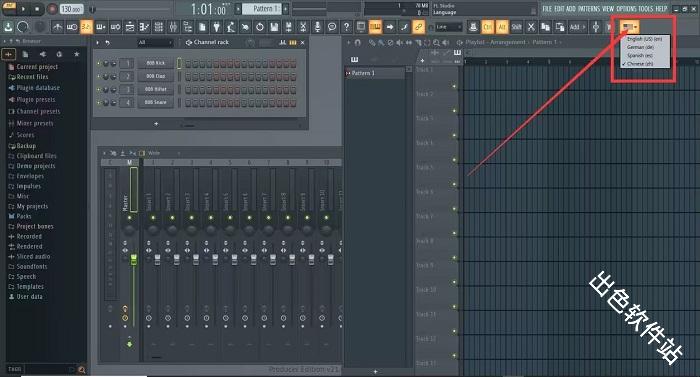The width and height of the screenshot is (700, 377).
Task: Open the Wide mixer layout dropdown
Action: 164,153
